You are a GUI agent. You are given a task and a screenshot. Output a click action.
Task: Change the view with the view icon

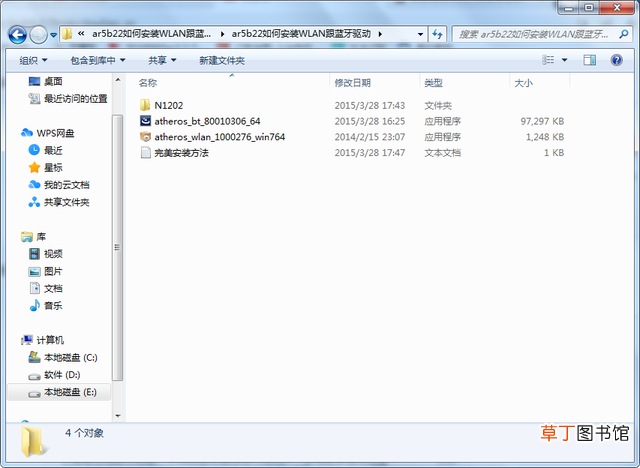548,60
